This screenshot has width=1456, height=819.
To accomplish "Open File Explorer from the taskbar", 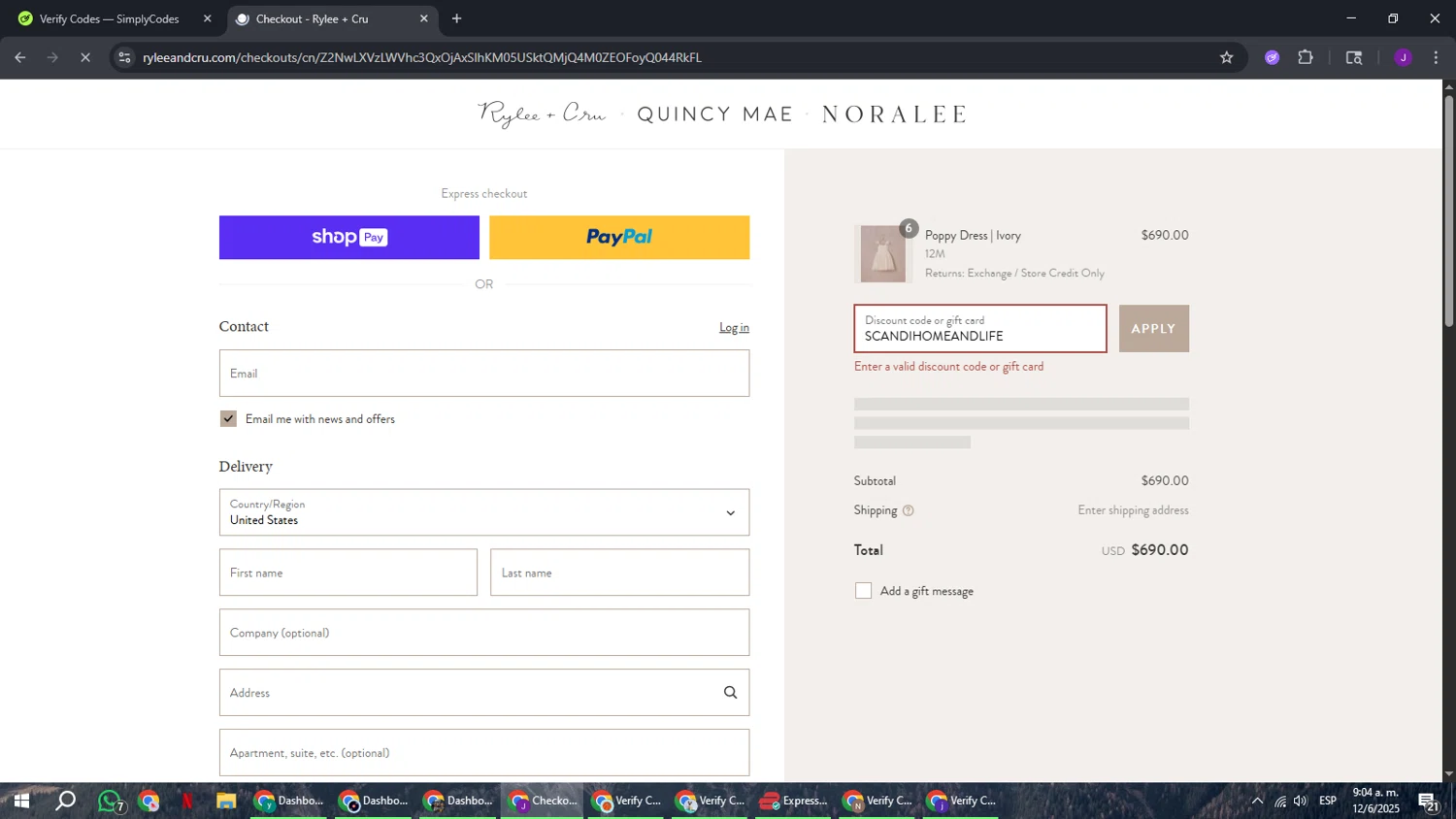I will 226,802.
